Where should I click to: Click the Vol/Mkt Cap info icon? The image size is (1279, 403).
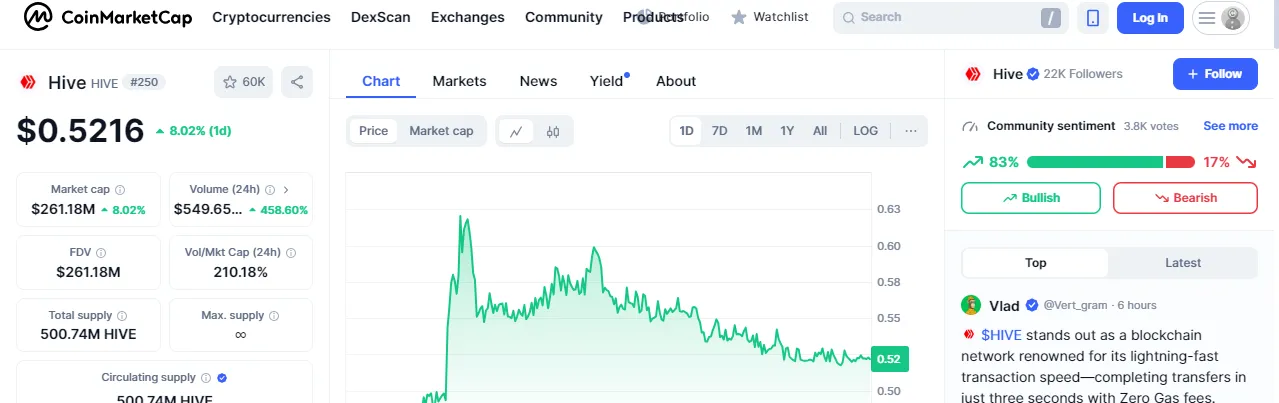pyautogui.click(x=289, y=253)
